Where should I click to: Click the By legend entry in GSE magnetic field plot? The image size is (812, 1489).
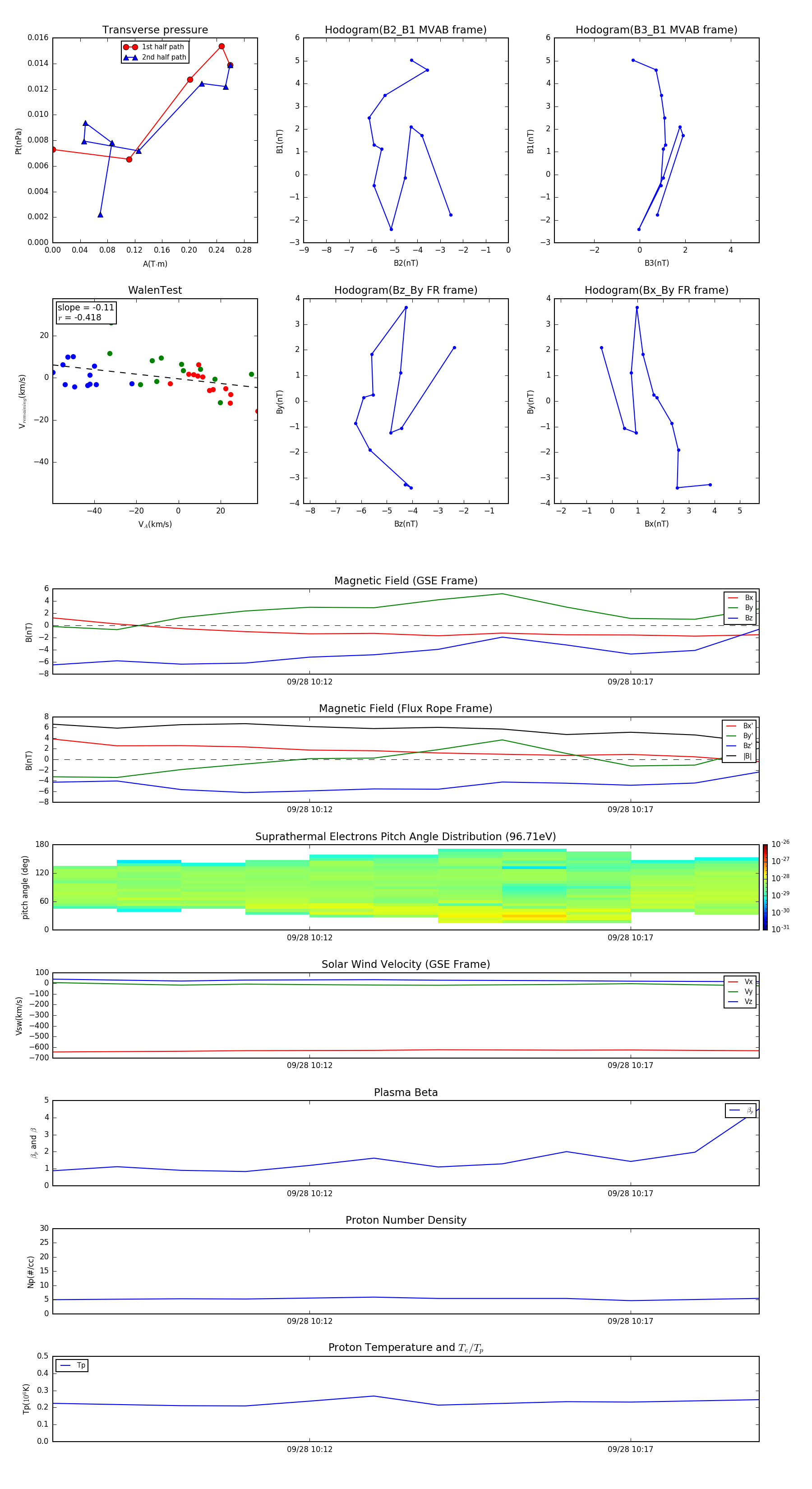click(740, 607)
